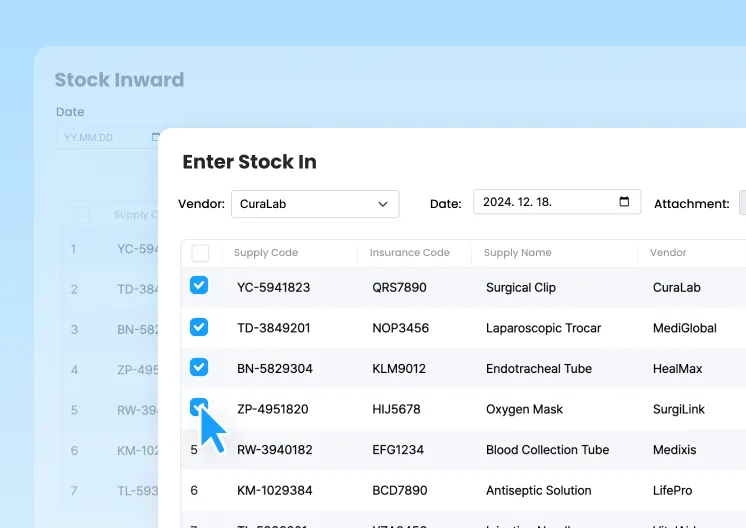
Task: Click the background select-all header checkbox
Action: [x=81, y=214]
